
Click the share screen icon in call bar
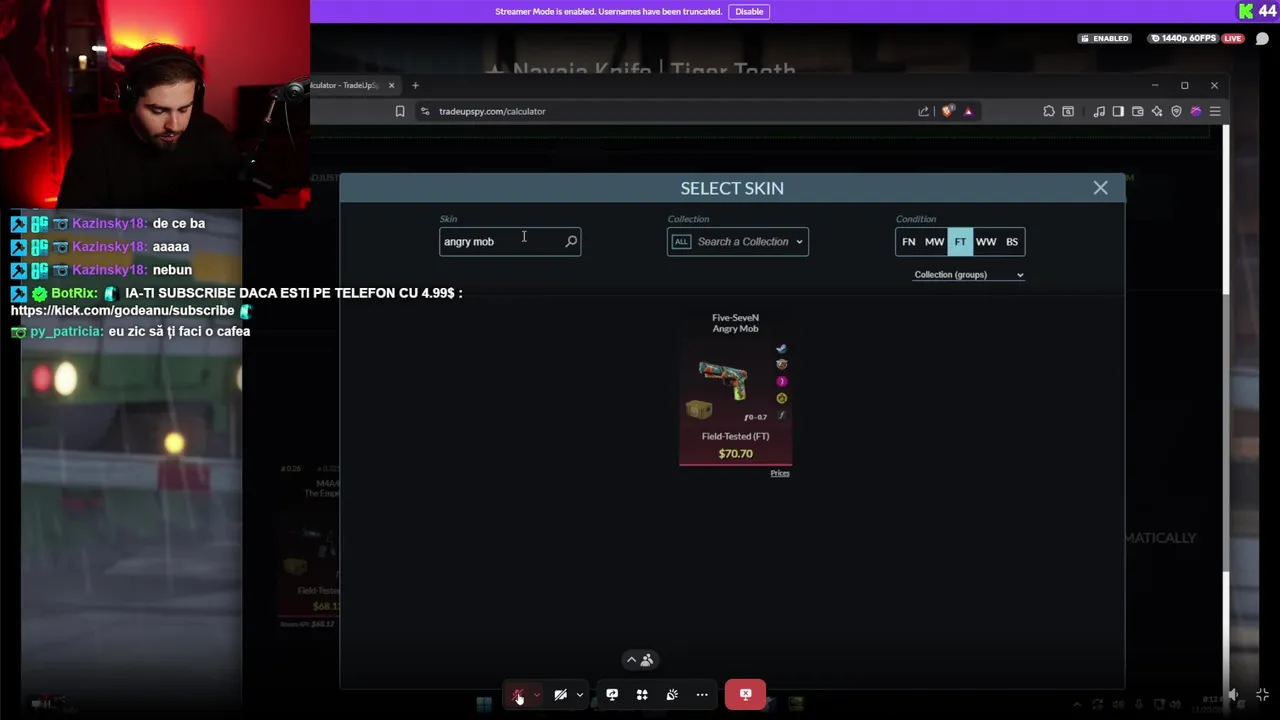pos(612,695)
